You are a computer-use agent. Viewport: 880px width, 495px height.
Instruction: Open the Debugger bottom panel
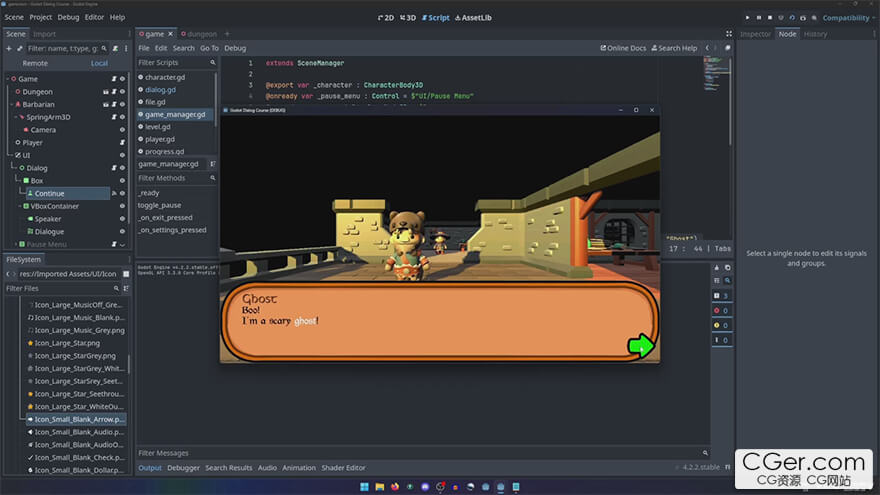pos(184,468)
